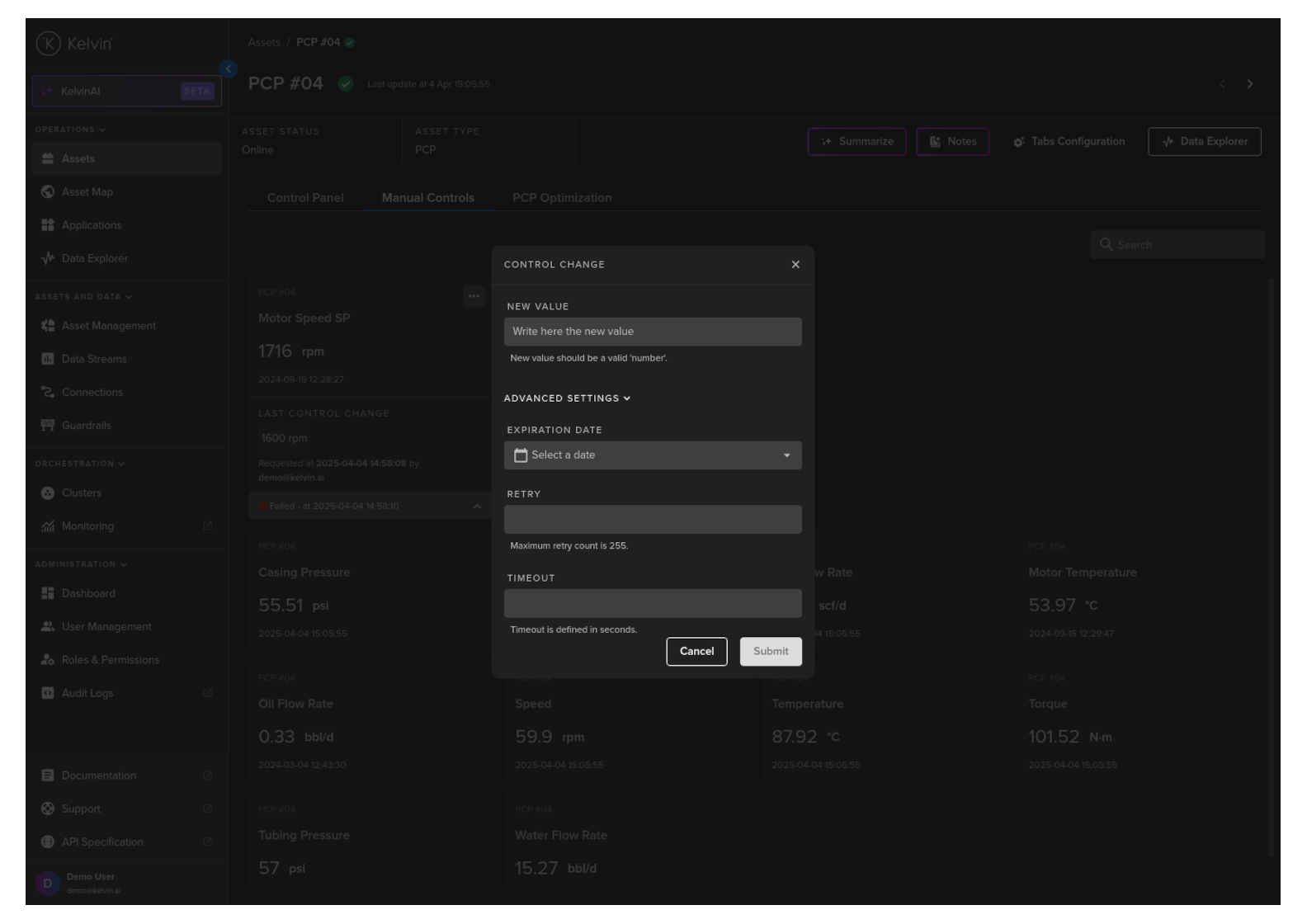Click the Submit button
The height and width of the screenshot is (924, 1307).
tap(771, 652)
